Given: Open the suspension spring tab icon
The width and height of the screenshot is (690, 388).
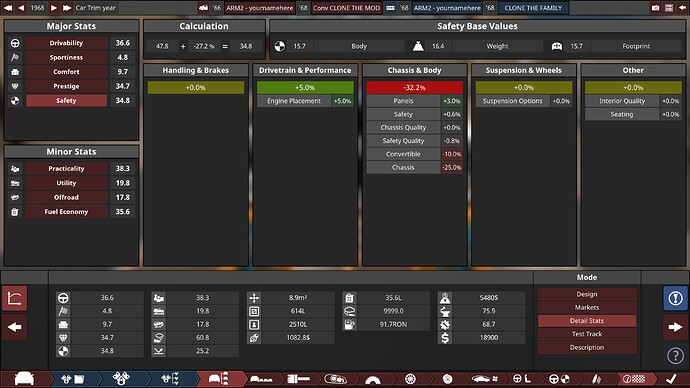Looking at the screenshot, I should coord(596,379).
